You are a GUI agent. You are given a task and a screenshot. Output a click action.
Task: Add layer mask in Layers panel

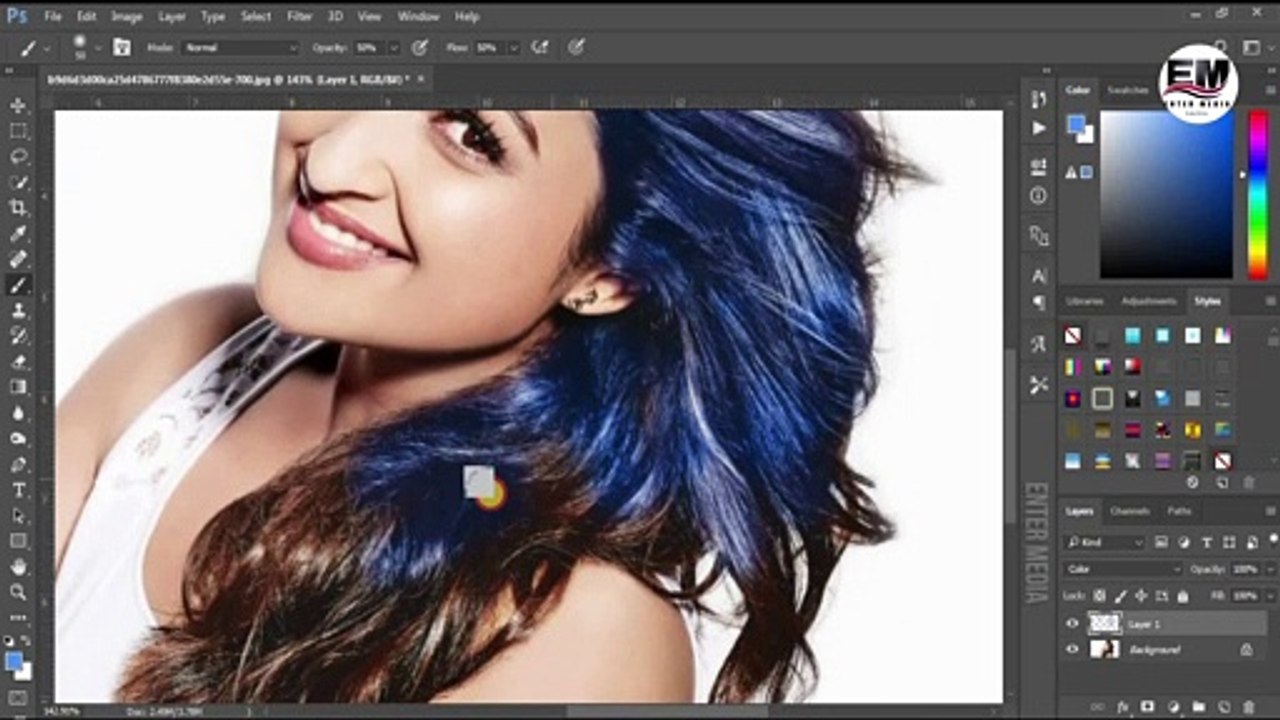[1147, 707]
